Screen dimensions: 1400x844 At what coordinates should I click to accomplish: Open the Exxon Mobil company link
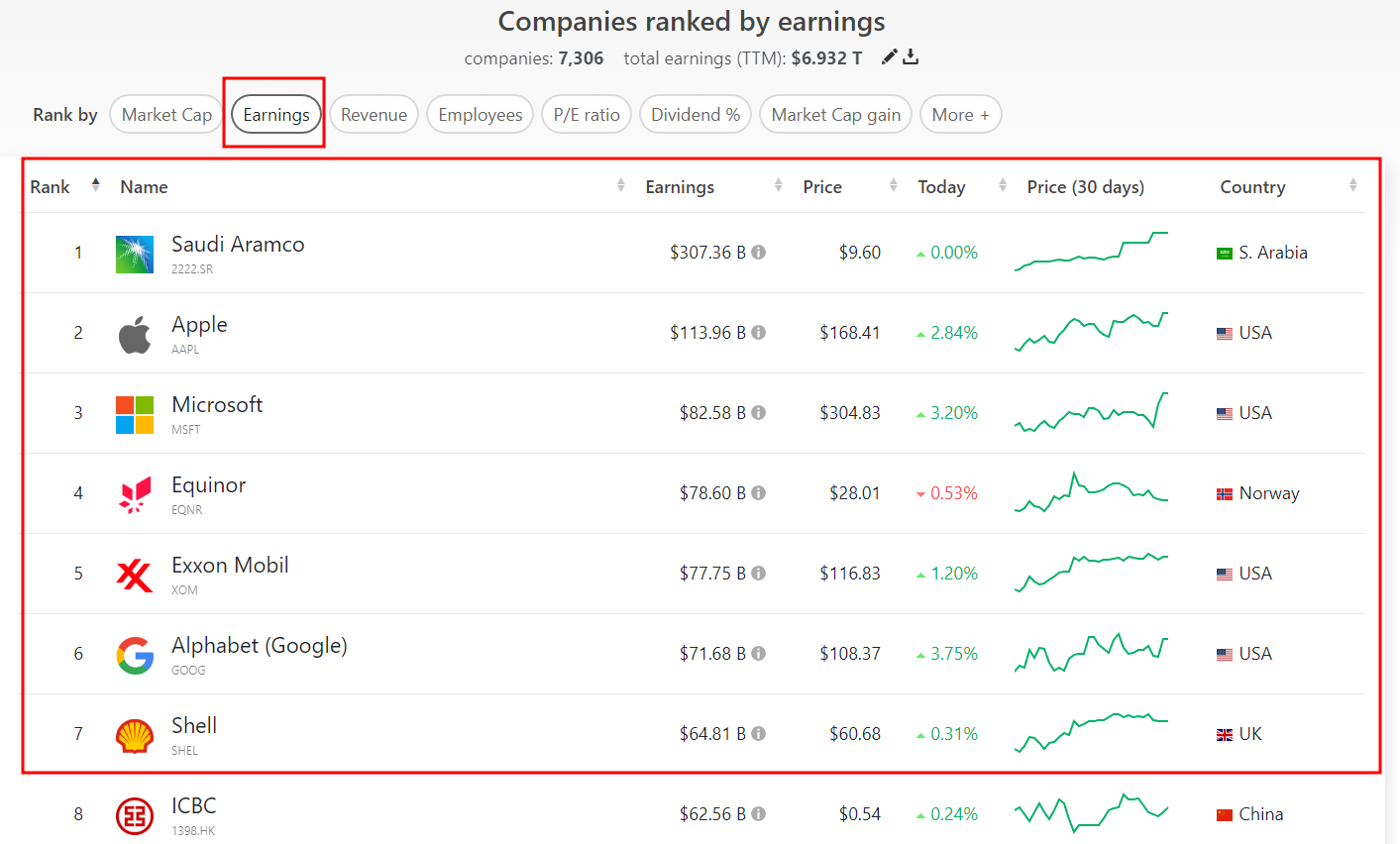coord(230,566)
